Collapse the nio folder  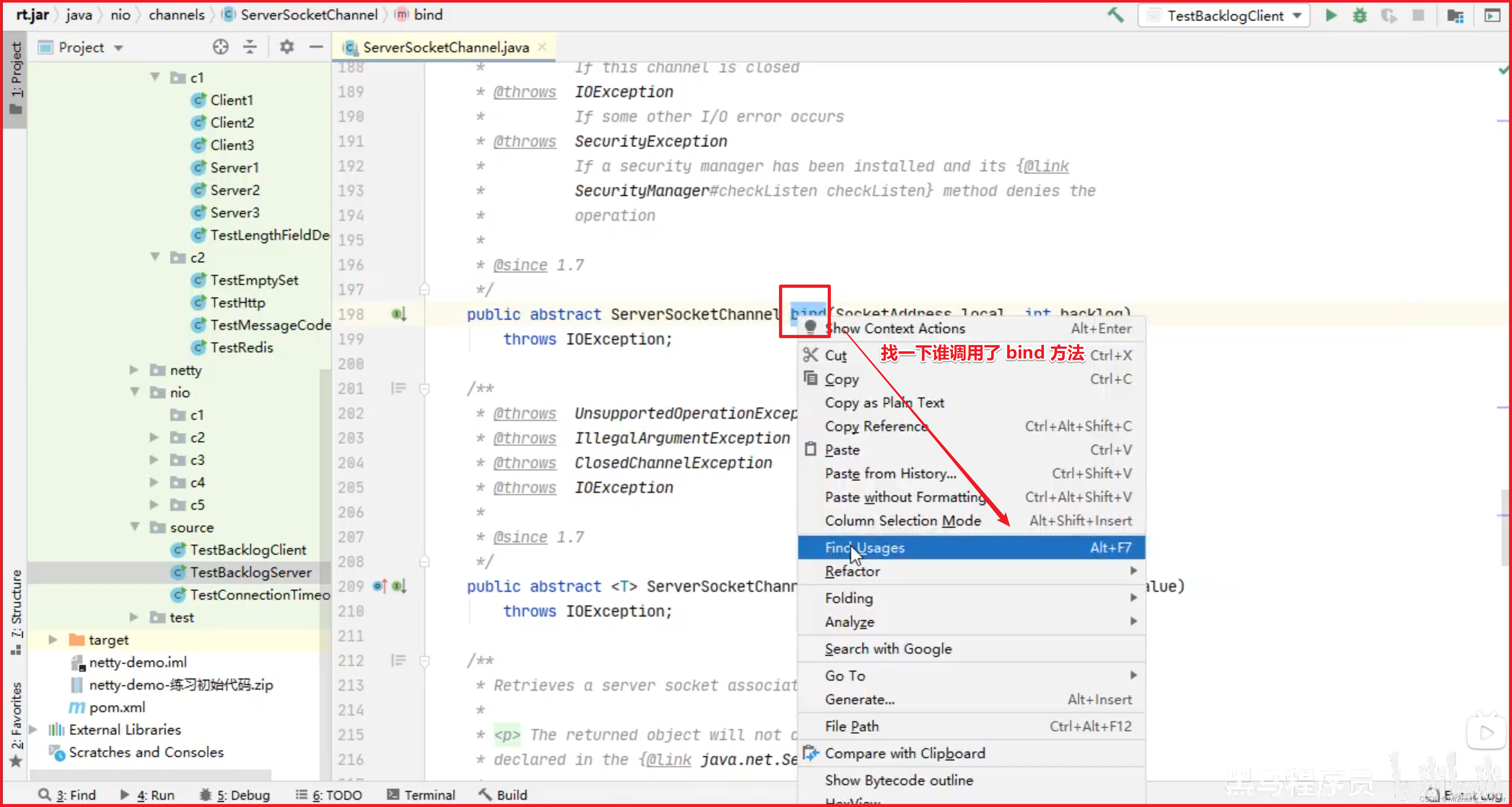coord(134,392)
